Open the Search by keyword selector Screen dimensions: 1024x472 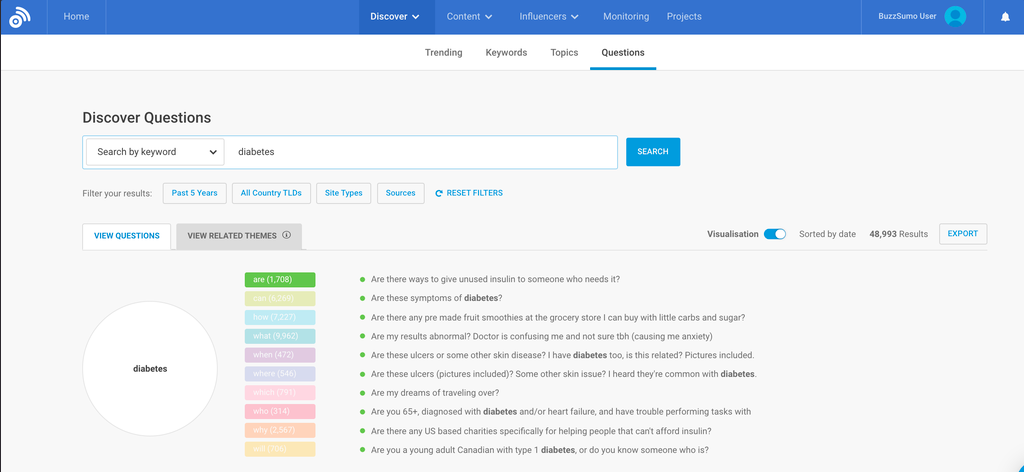click(154, 152)
